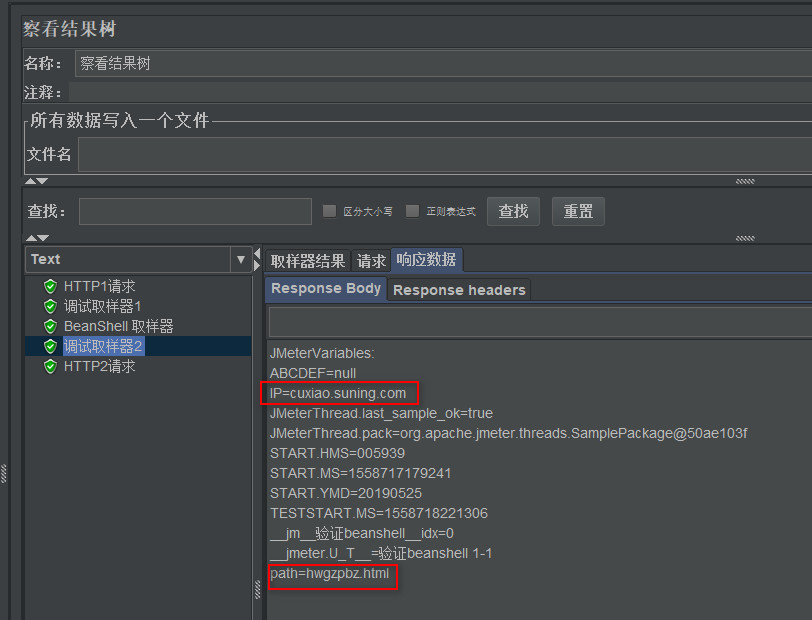Image resolution: width=812 pixels, height=620 pixels.
Task: Click the shield icon beside BeanShell 取样器
Action: tap(49, 326)
